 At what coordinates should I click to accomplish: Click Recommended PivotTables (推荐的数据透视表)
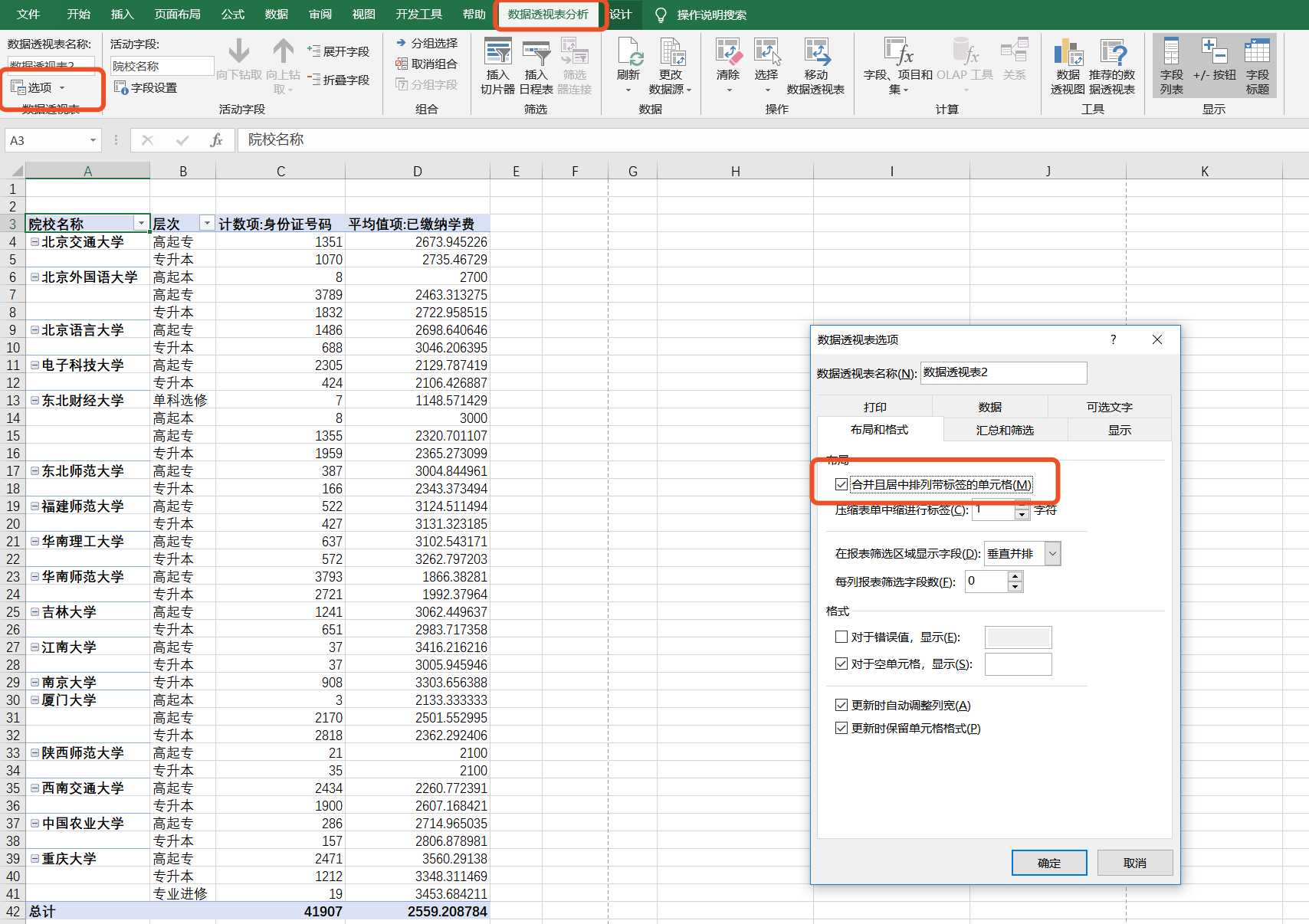click(1111, 66)
